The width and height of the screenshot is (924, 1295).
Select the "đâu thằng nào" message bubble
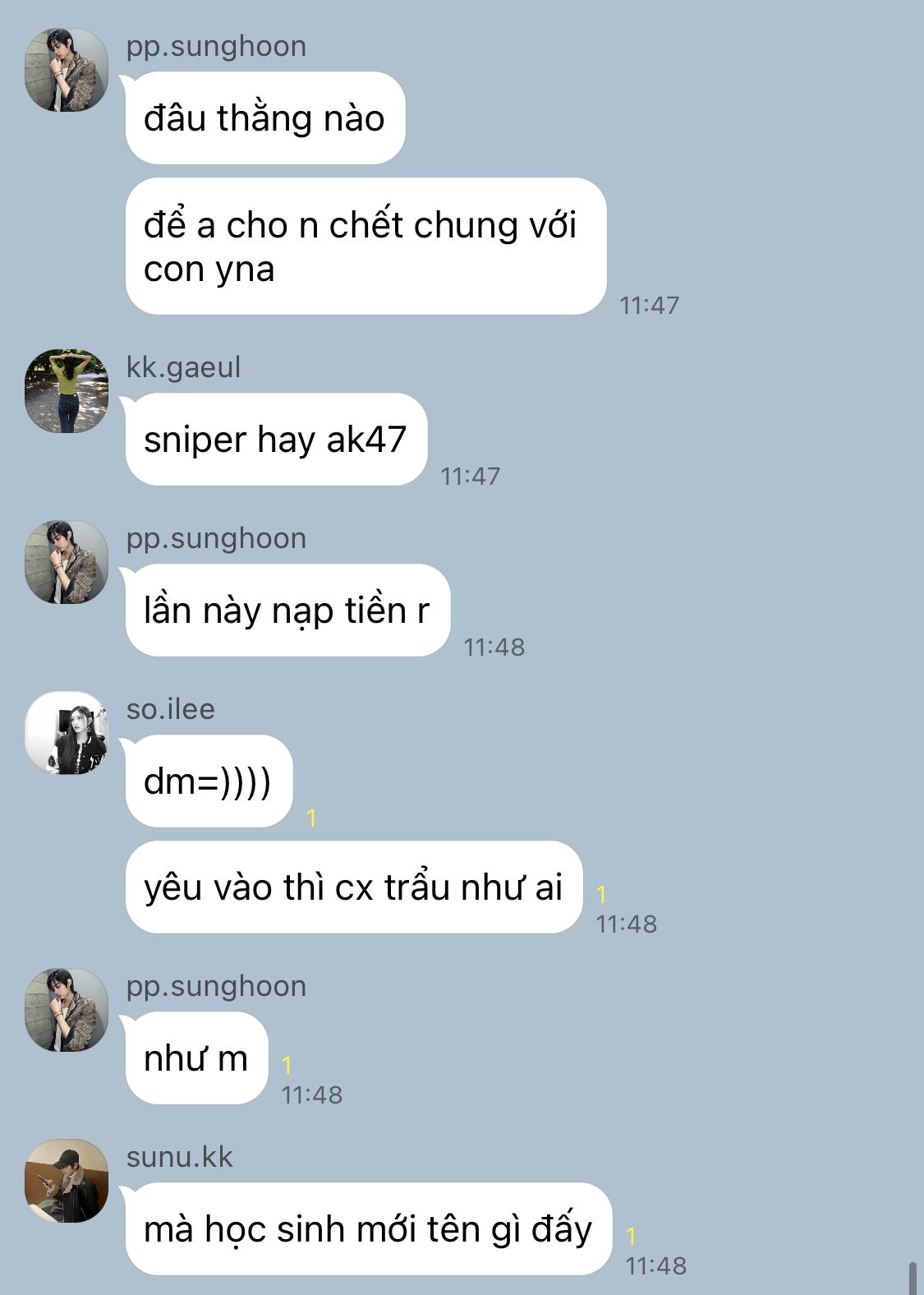click(265, 118)
